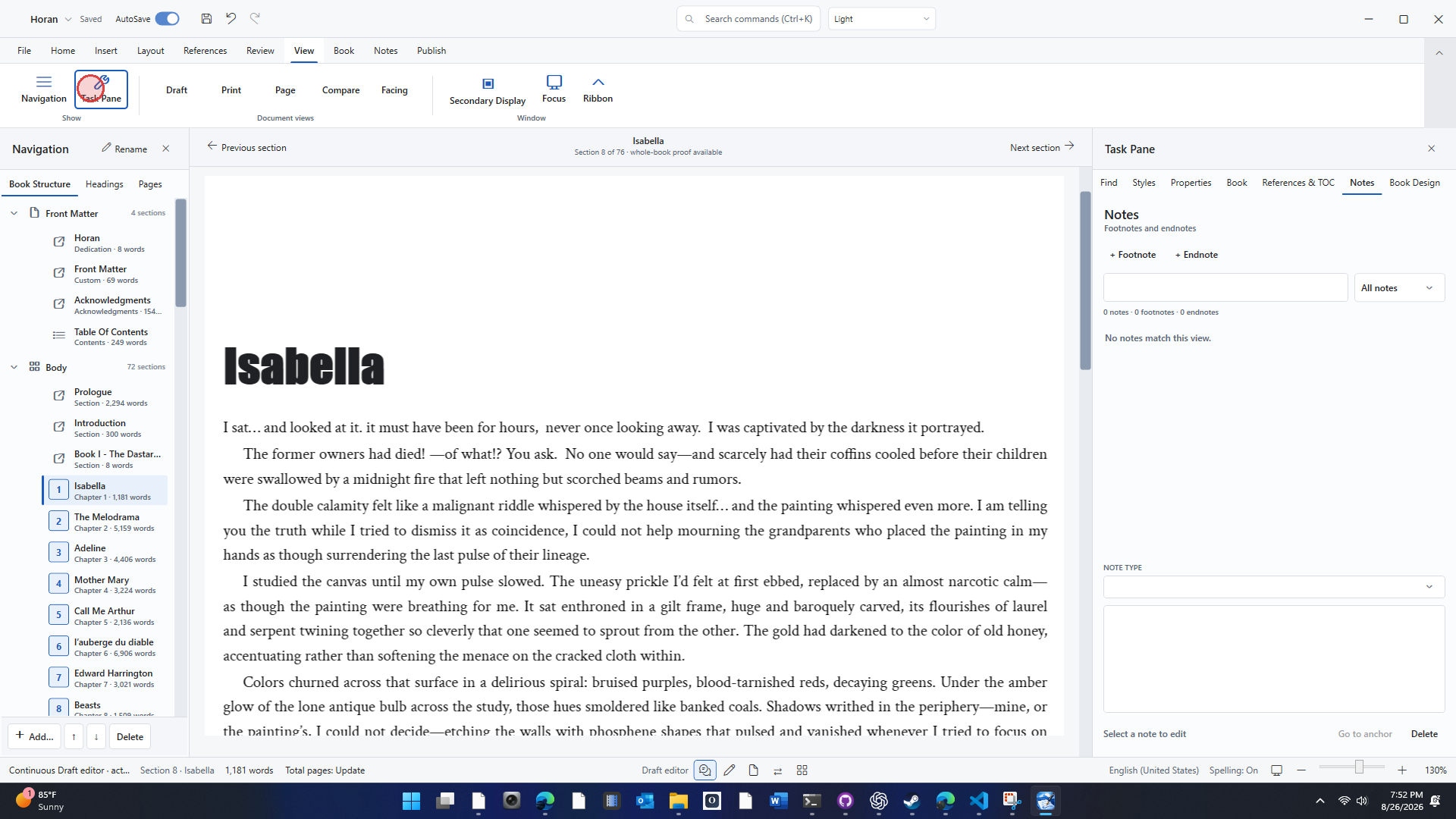The image size is (1456, 819).
Task: Click the swap arrows icon in status bar
Action: (x=777, y=770)
